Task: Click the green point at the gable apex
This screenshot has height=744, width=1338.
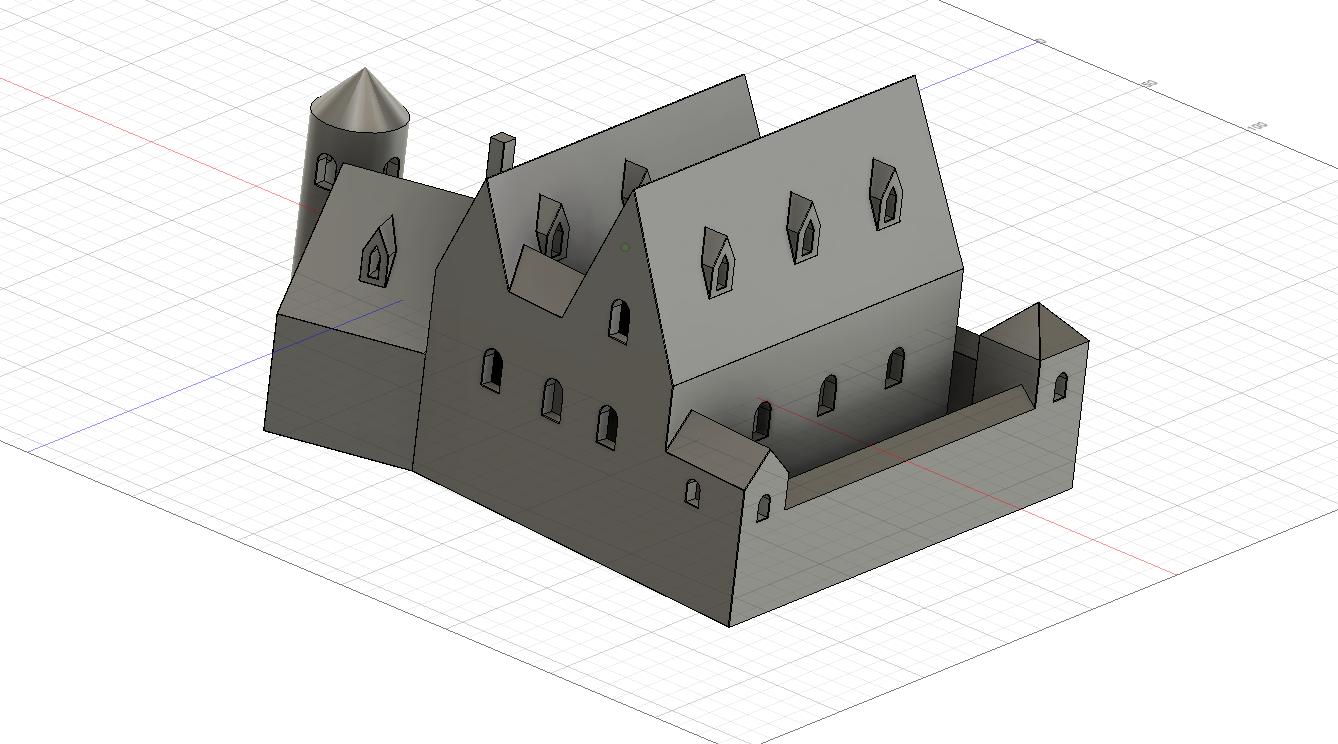Action: point(625,246)
